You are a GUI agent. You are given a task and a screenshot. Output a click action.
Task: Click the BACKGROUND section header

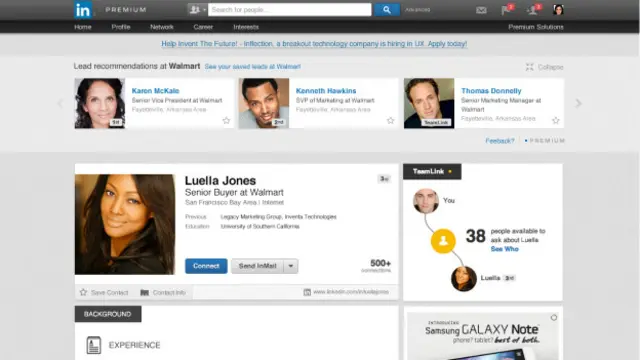108,314
